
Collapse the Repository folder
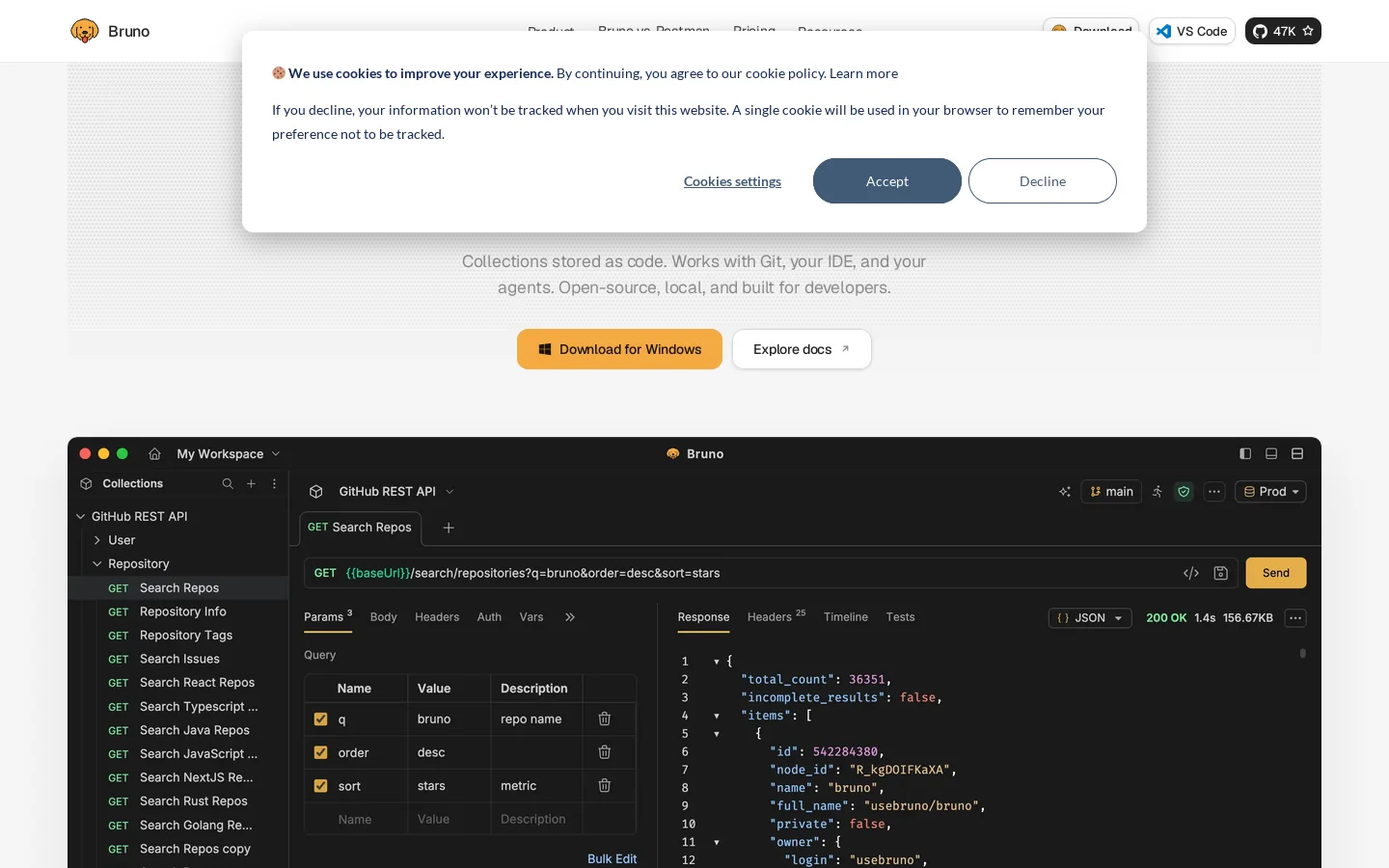pos(97,564)
